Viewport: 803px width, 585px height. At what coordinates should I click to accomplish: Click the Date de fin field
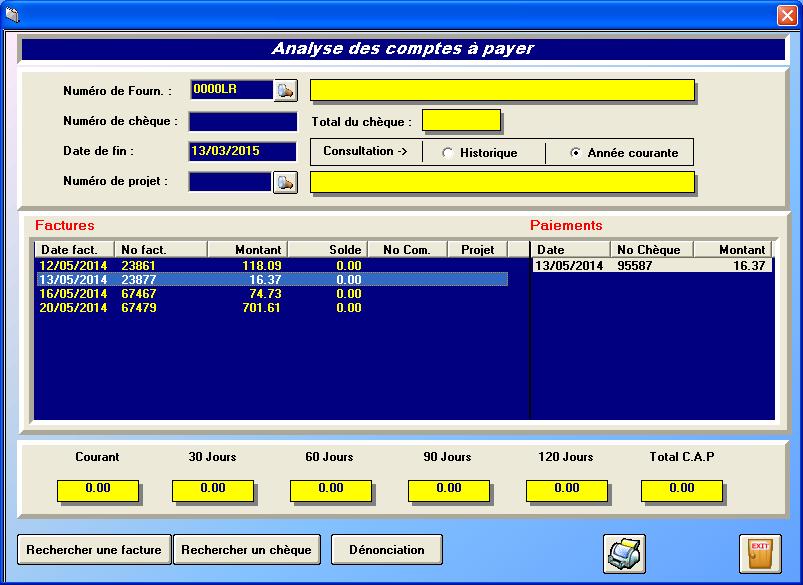pos(243,151)
